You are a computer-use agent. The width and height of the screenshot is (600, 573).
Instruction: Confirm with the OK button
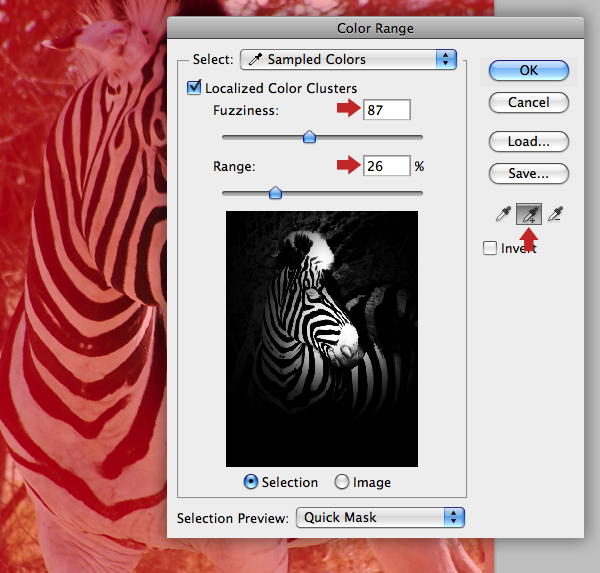coord(529,70)
